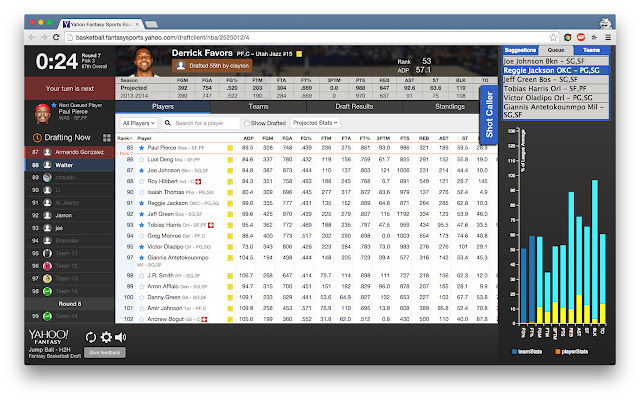
Task: Reload the page with browser refresh icon
Action: pos(56,38)
